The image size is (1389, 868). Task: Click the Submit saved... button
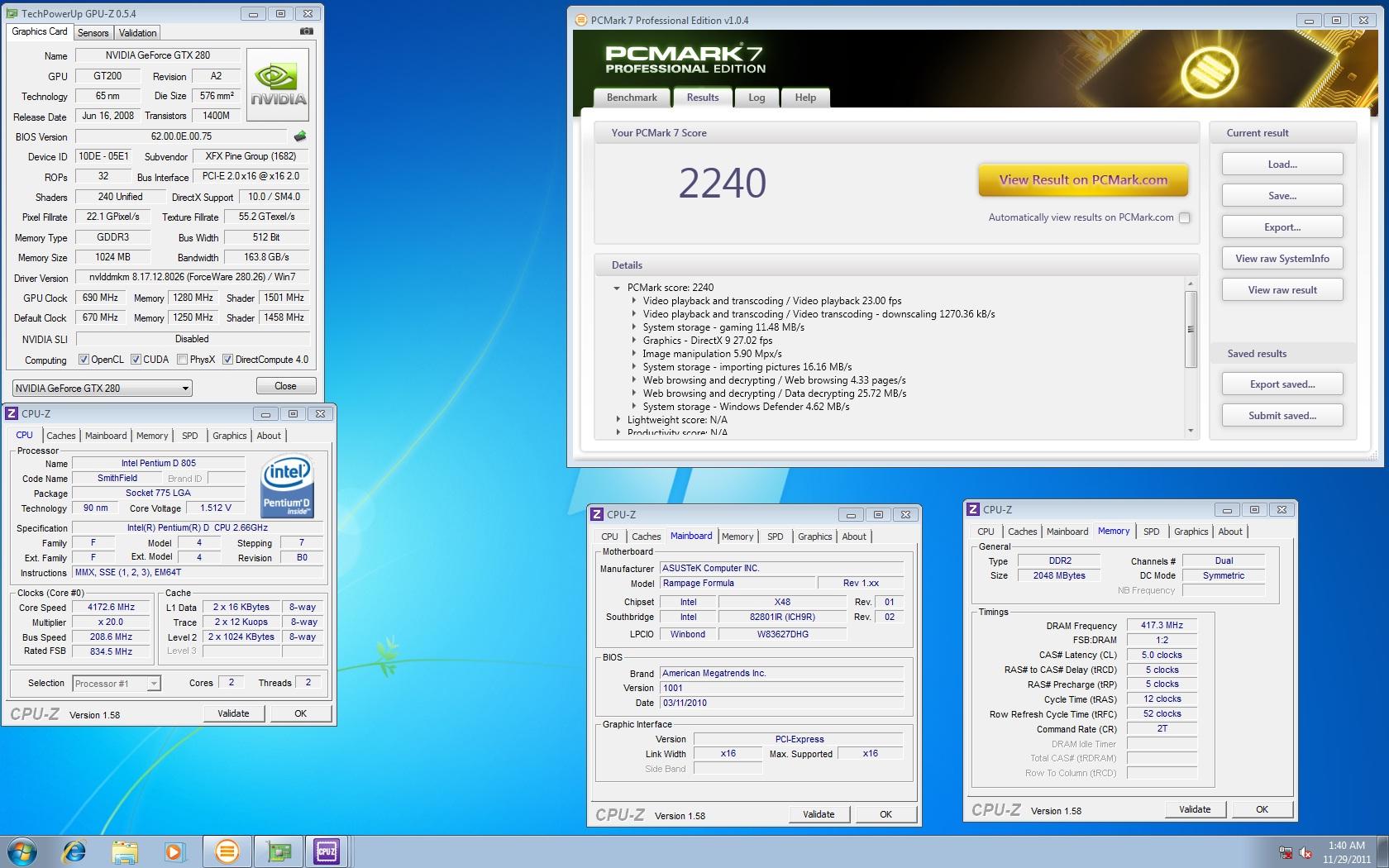click(x=1282, y=416)
